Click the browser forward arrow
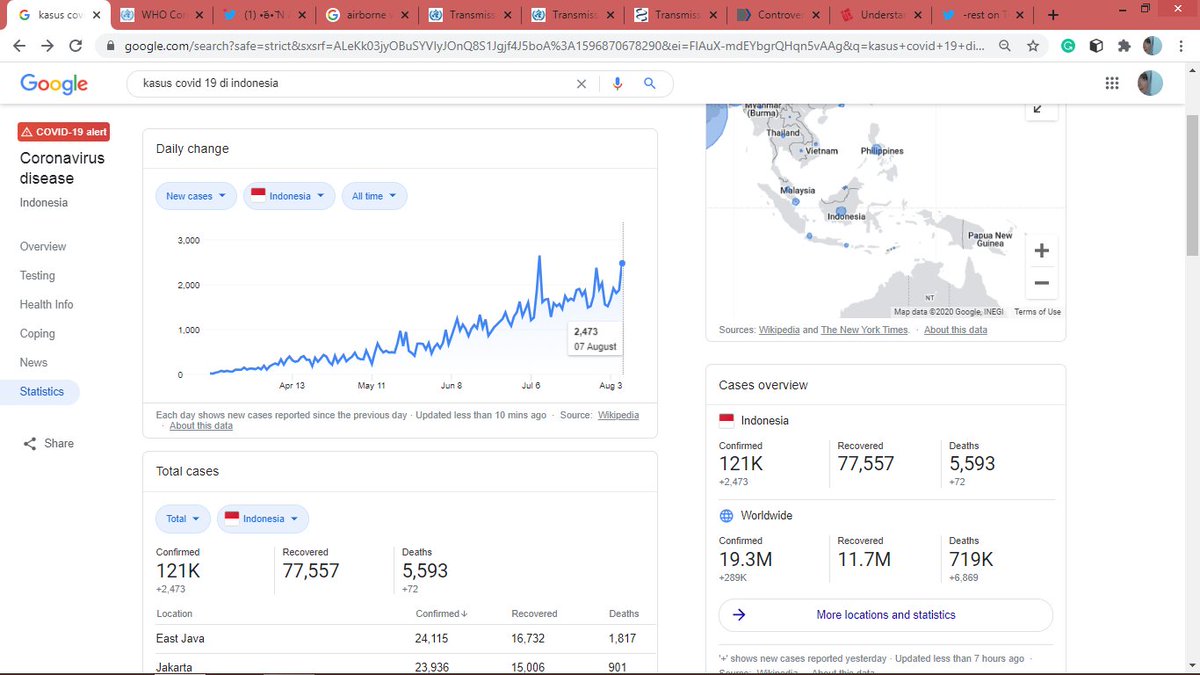 pos(49,46)
